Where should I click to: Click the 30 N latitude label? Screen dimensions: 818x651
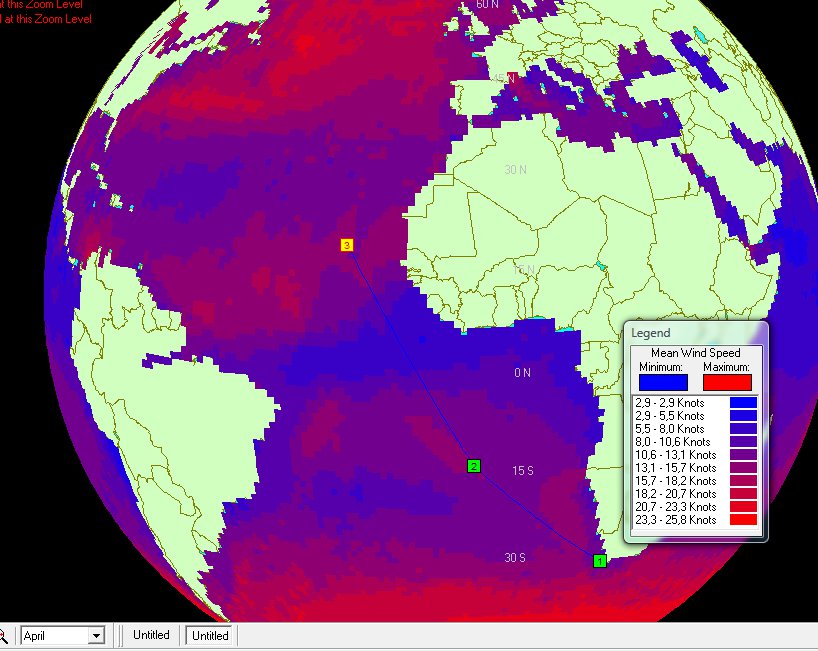(x=515, y=170)
